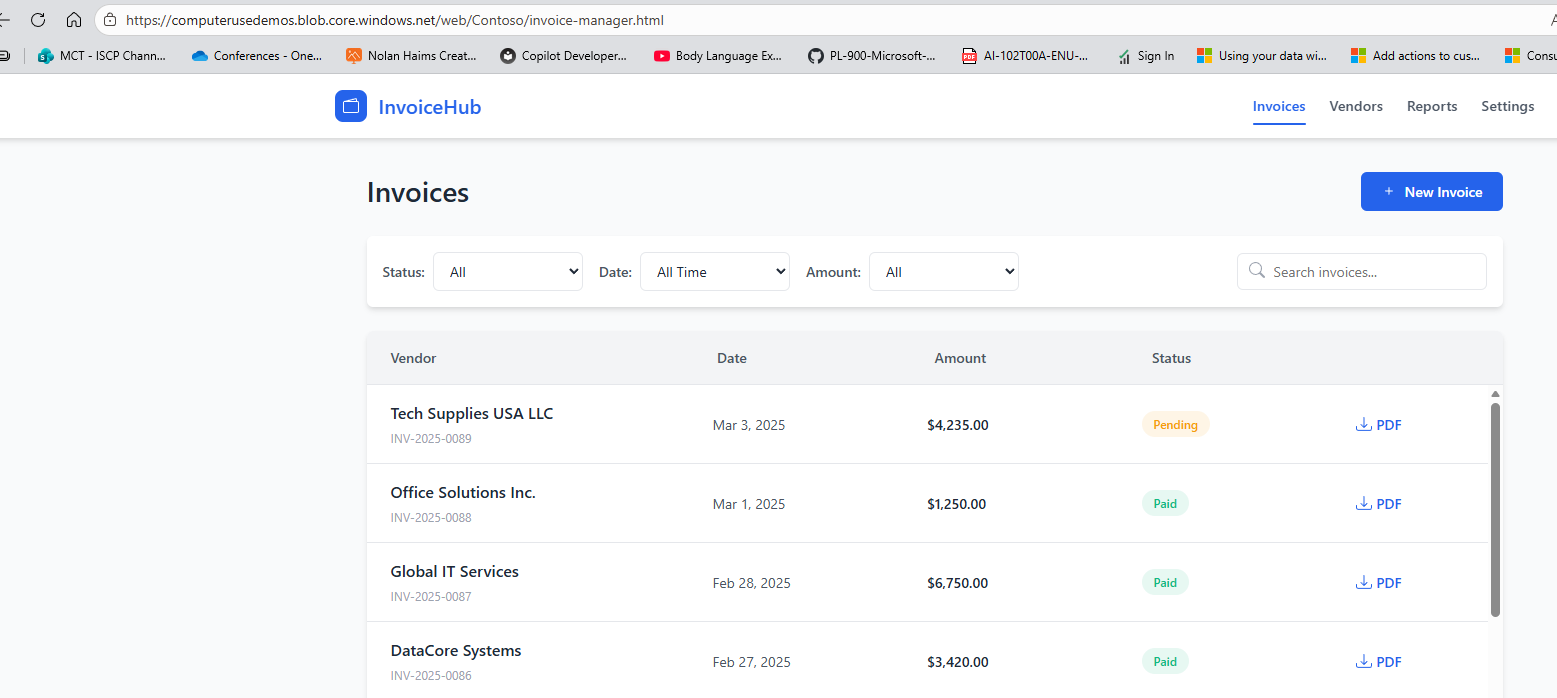Viewport: 1557px width, 698px height.
Task: Open the Amount filter dropdown
Action: pyautogui.click(x=944, y=272)
